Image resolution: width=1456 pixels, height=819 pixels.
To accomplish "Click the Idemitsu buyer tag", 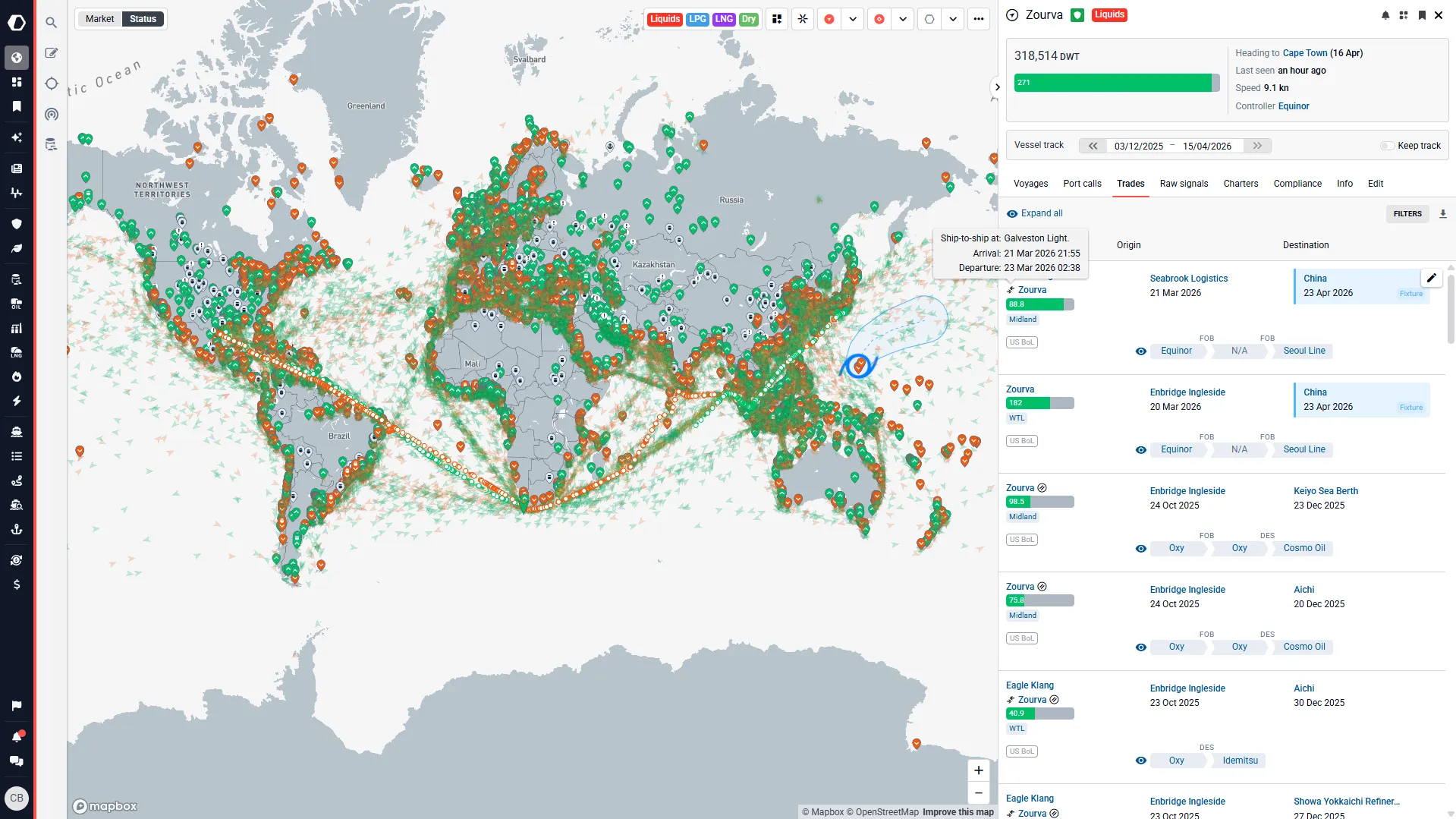I will point(1240,761).
